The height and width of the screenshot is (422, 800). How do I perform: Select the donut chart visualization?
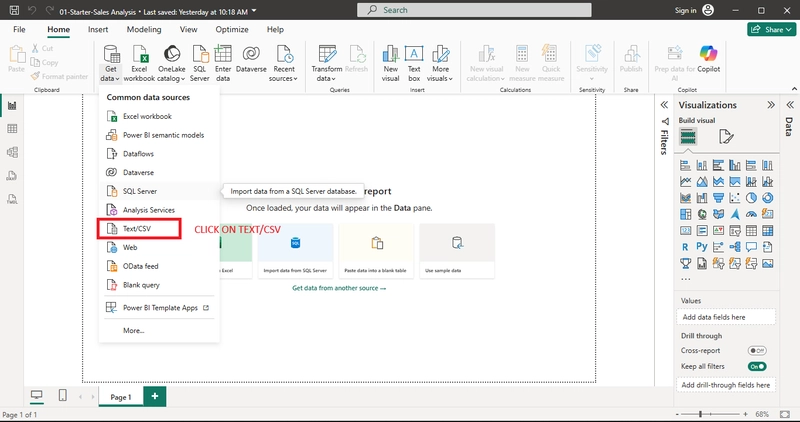[x=767, y=197]
